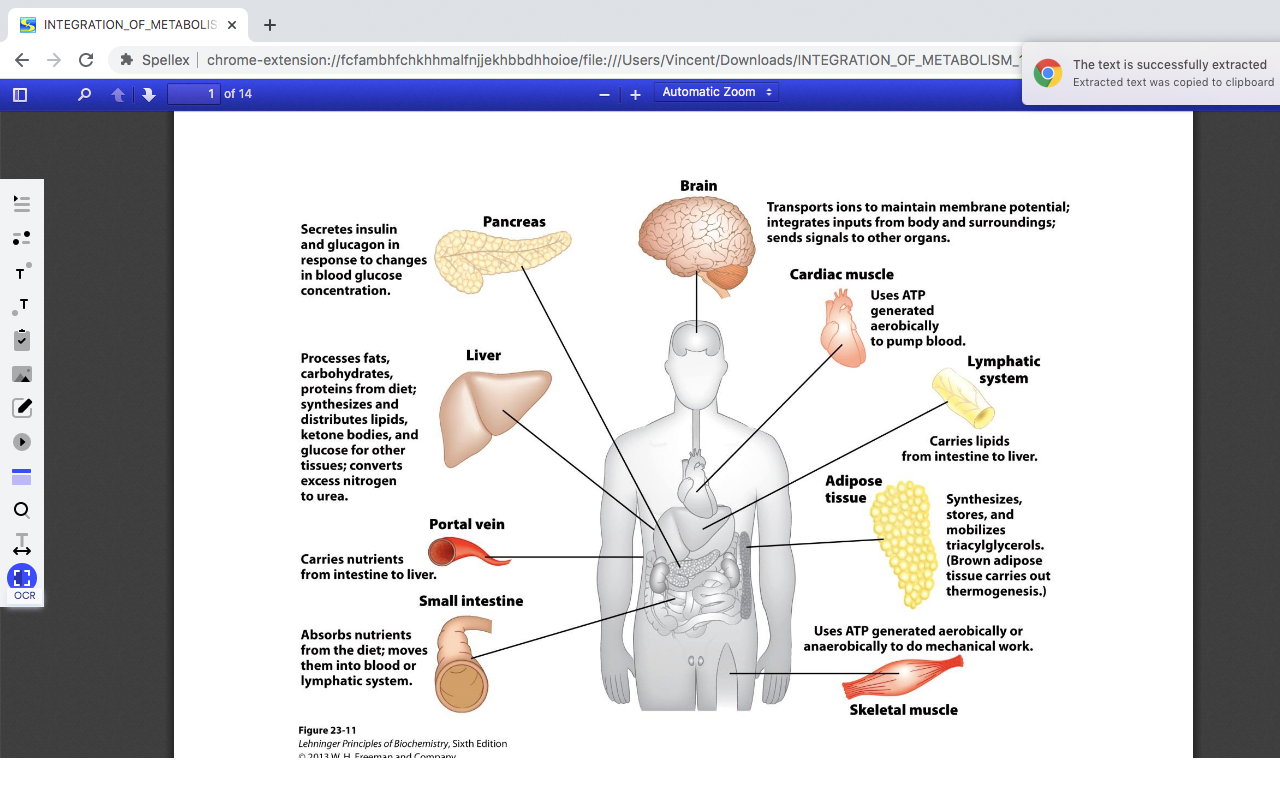This screenshot has height=800, width=1280.
Task: Click the page number input field
Action: [193, 94]
